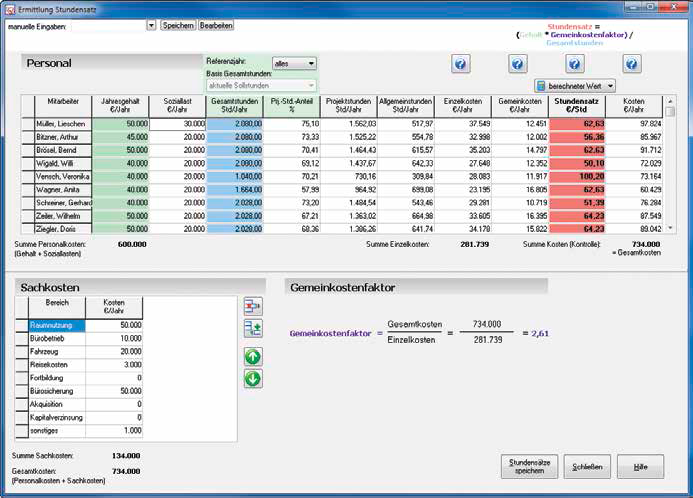The height and width of the screenshot is (498, 693).
Task: Click the Hilfe button
Action: pyautogui.click(x=640, y=467)
